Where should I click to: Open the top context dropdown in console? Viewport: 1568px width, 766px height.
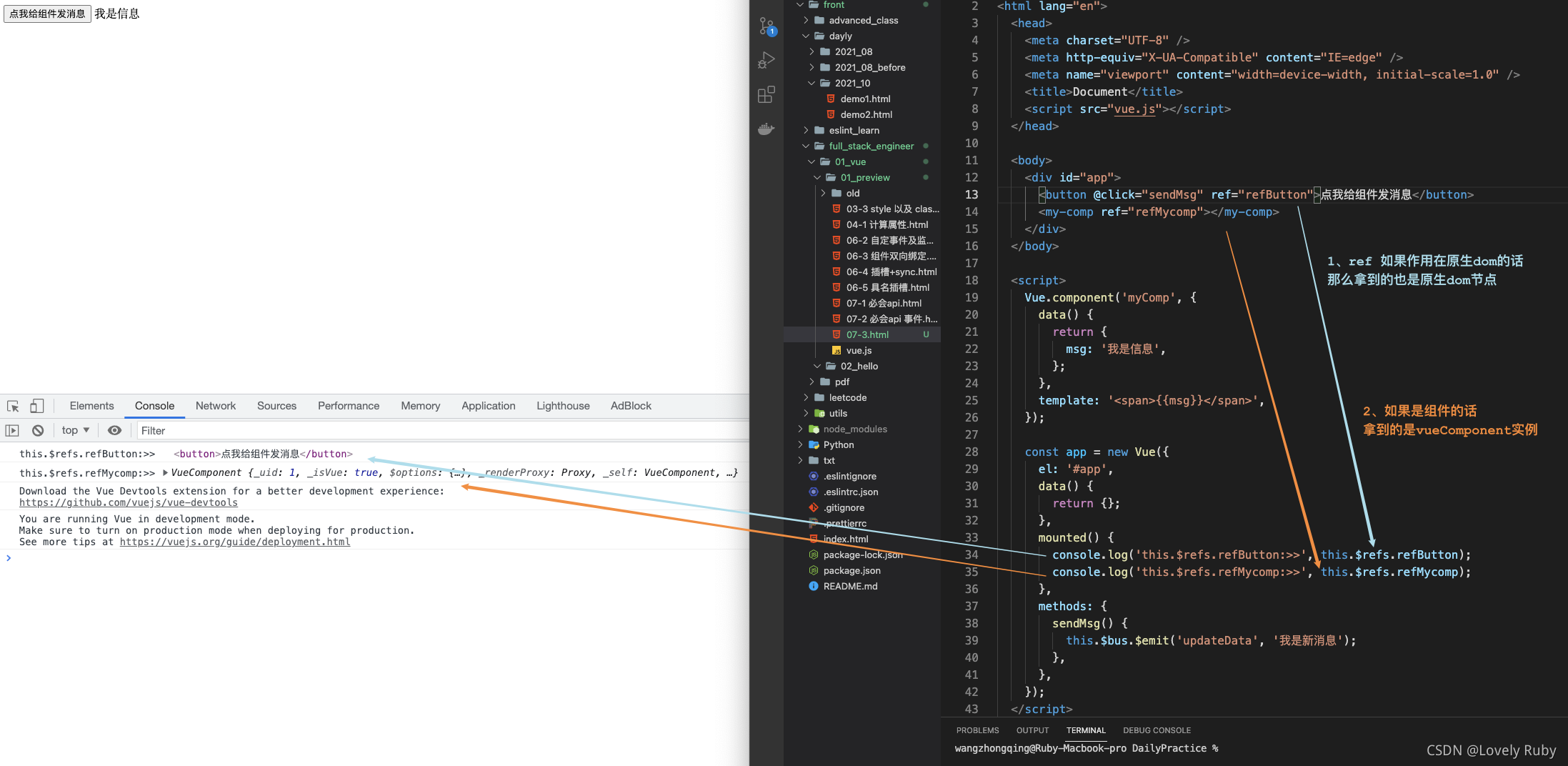click(x=76, y=430)
